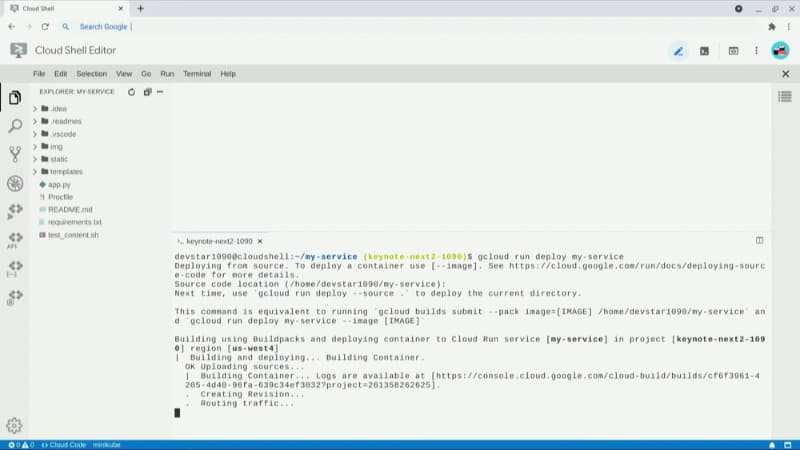This screenshot has height=450, width=800.
Task: Click the Cloud Build logs console URL
Action: pyautogui.click(x=597, y=376)
